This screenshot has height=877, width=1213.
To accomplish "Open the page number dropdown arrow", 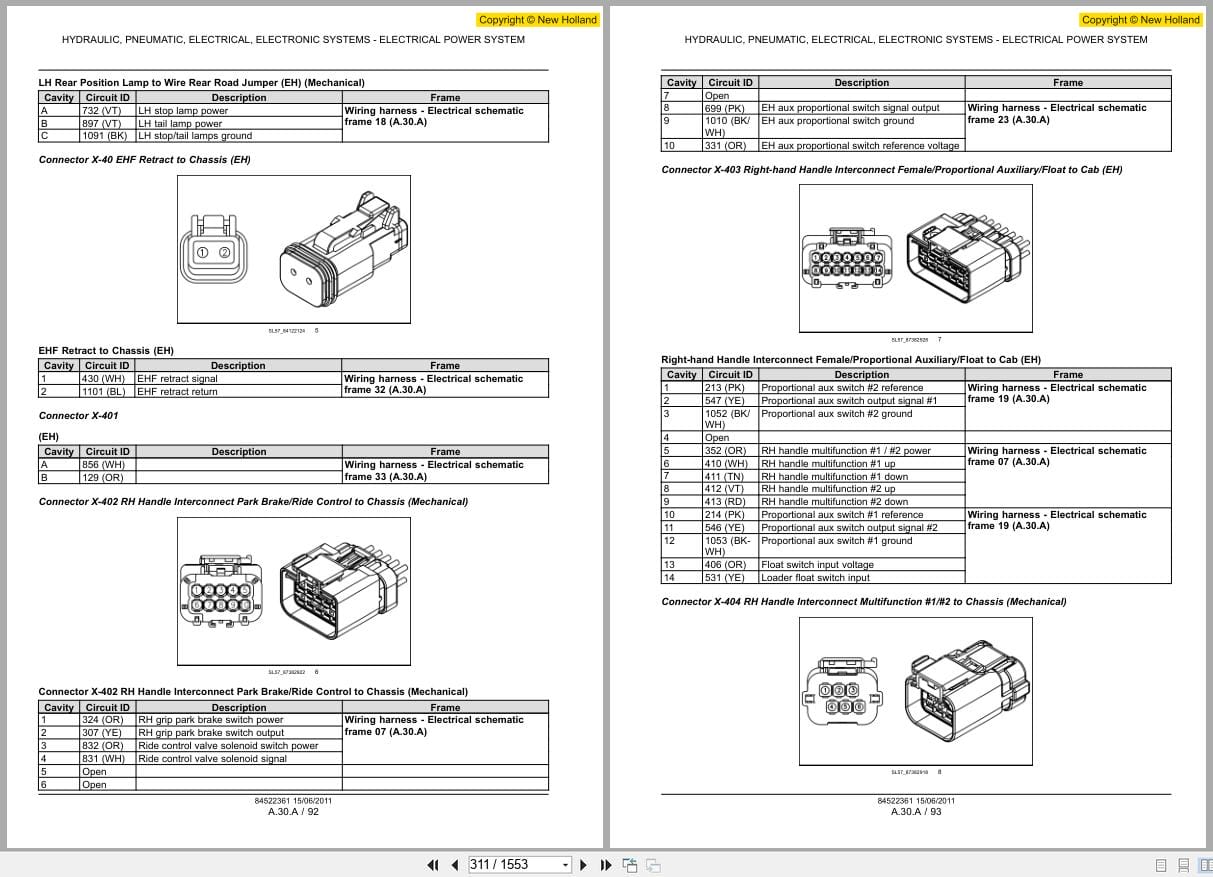I will [x=565, y=865].
